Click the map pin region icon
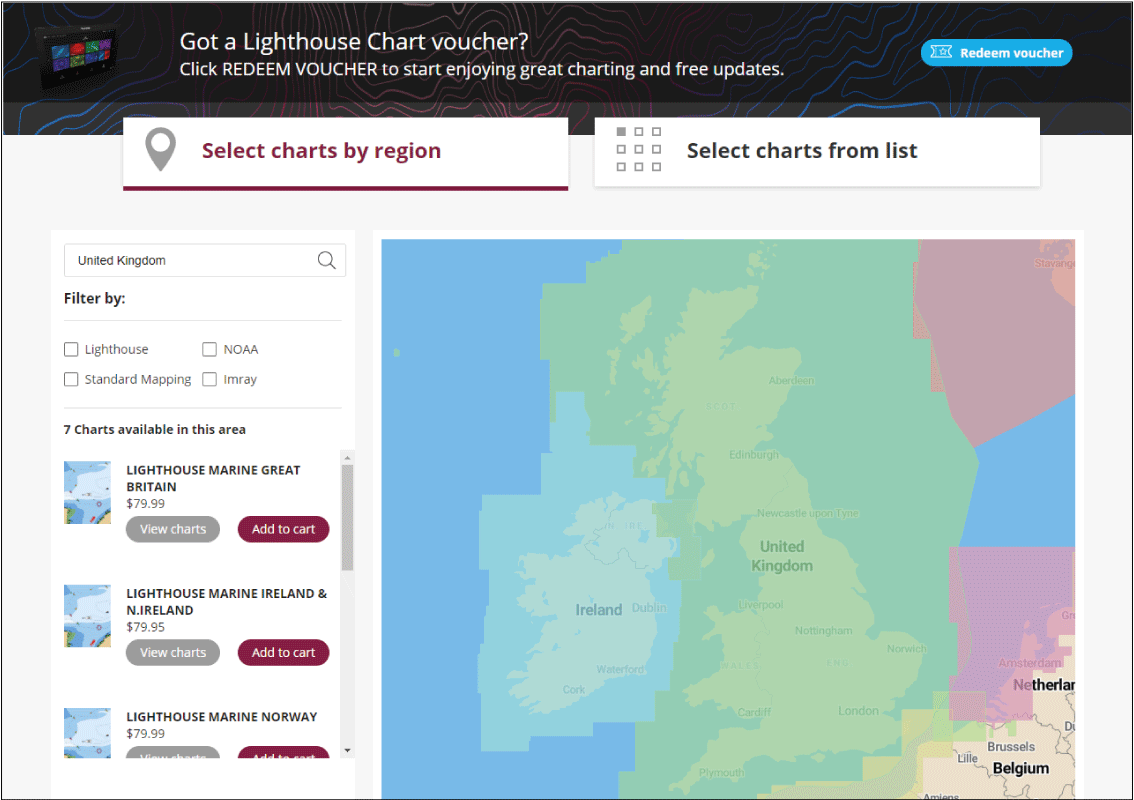 coord(160,150)
